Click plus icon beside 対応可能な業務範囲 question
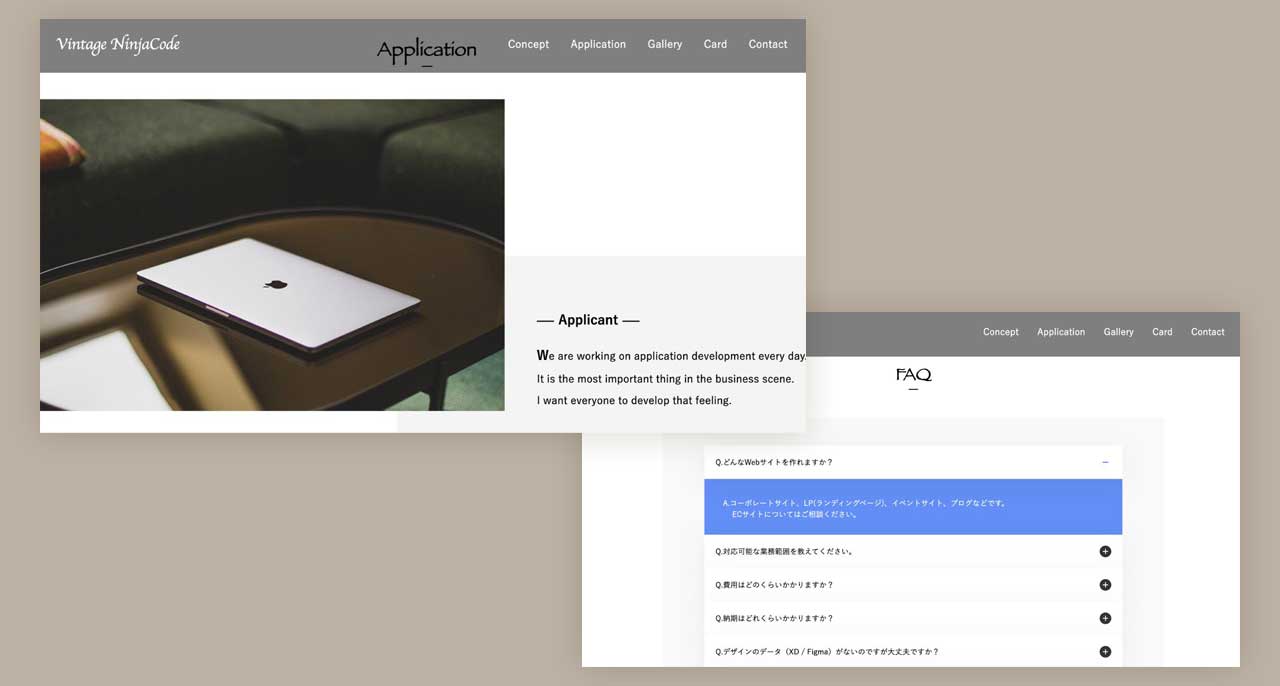1280x686 pixels. coord(1105,551)
